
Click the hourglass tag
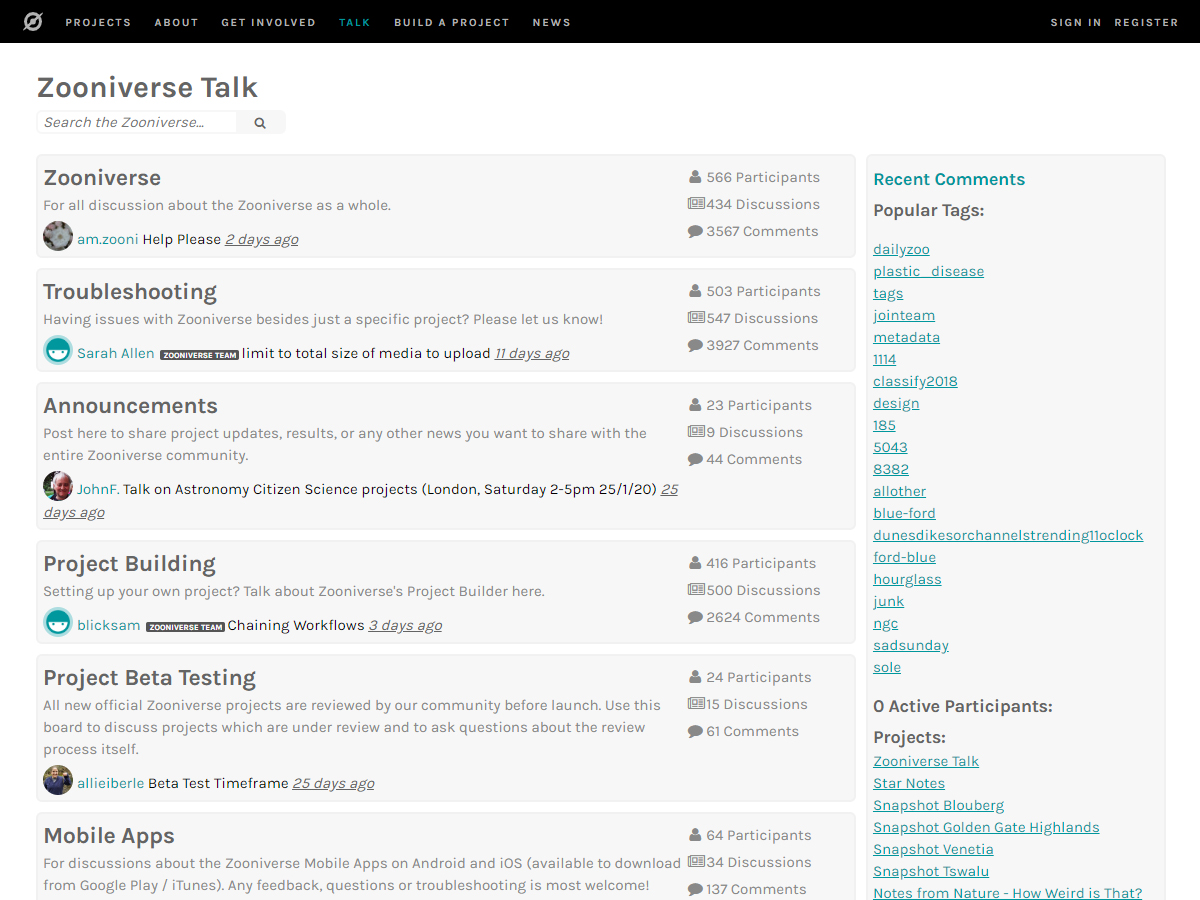(907, 579)
